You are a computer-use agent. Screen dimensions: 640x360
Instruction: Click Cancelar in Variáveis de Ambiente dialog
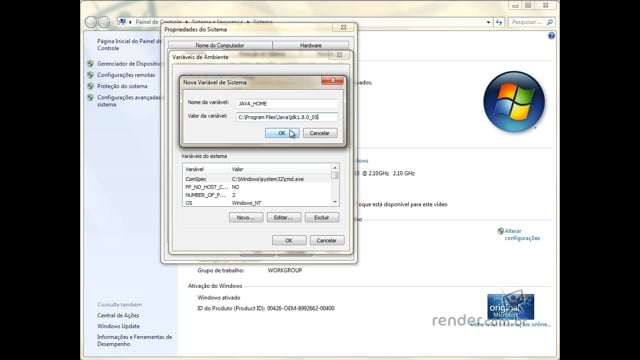pyautogui.click(x=327, y=240)
